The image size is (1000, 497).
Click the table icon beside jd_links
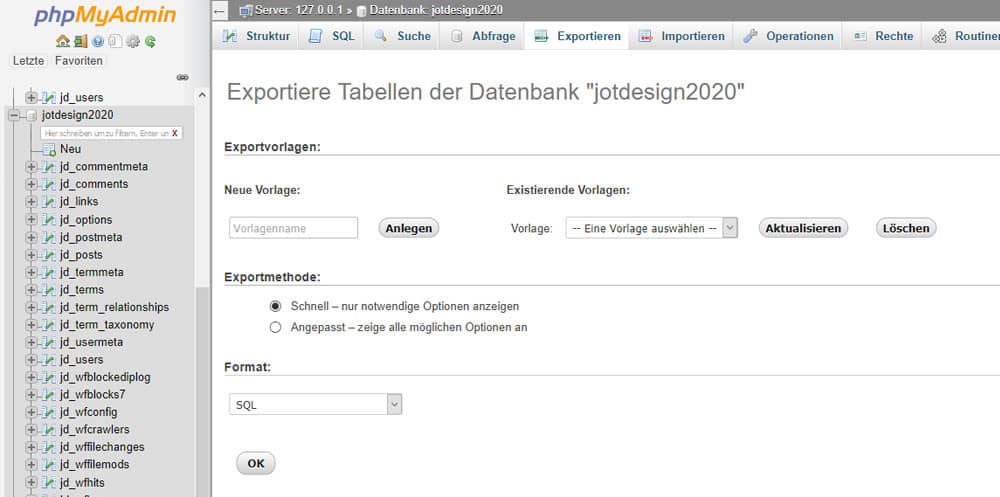tap(49, 202)
